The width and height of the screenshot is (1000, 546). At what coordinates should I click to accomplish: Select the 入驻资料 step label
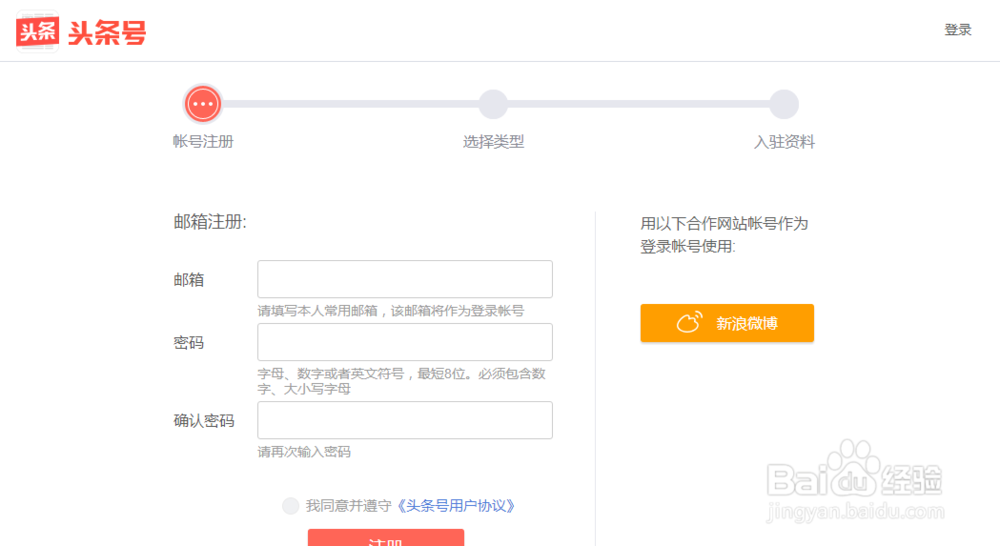(x=784, y=142)
